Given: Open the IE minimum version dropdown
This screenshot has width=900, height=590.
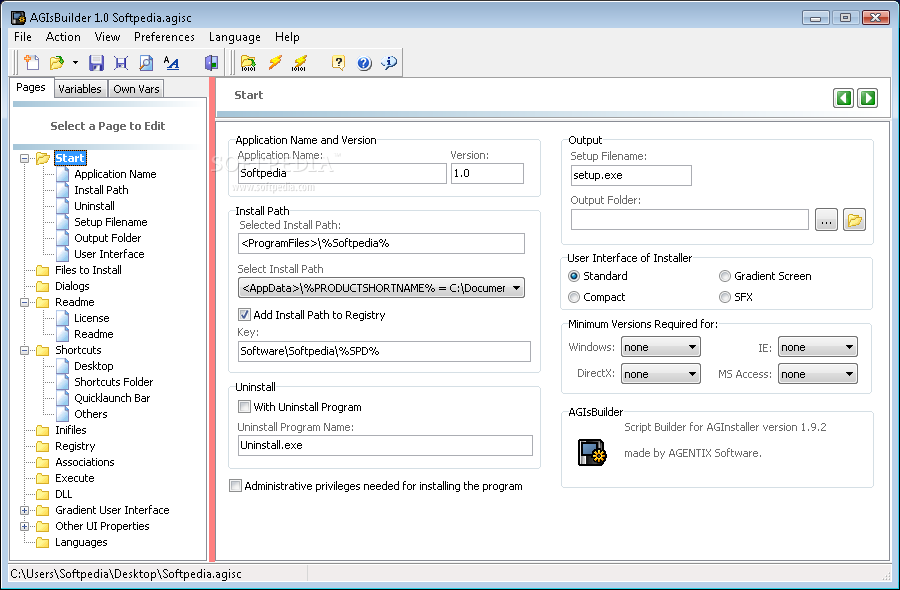Looking at the screenshot, I should (817, 347).
